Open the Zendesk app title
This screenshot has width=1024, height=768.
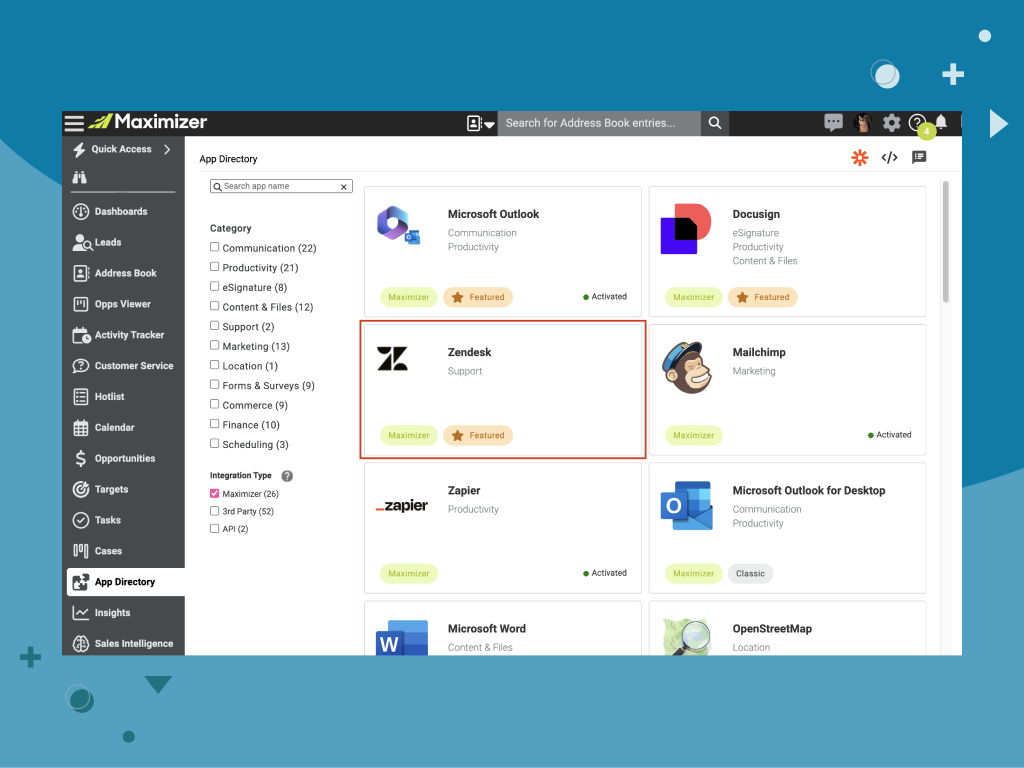(469, 352)
